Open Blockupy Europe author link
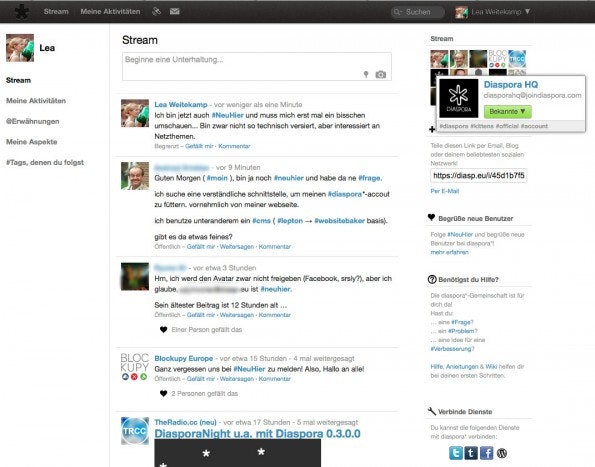Screen dimensions: 595x467 click(184, 359)
